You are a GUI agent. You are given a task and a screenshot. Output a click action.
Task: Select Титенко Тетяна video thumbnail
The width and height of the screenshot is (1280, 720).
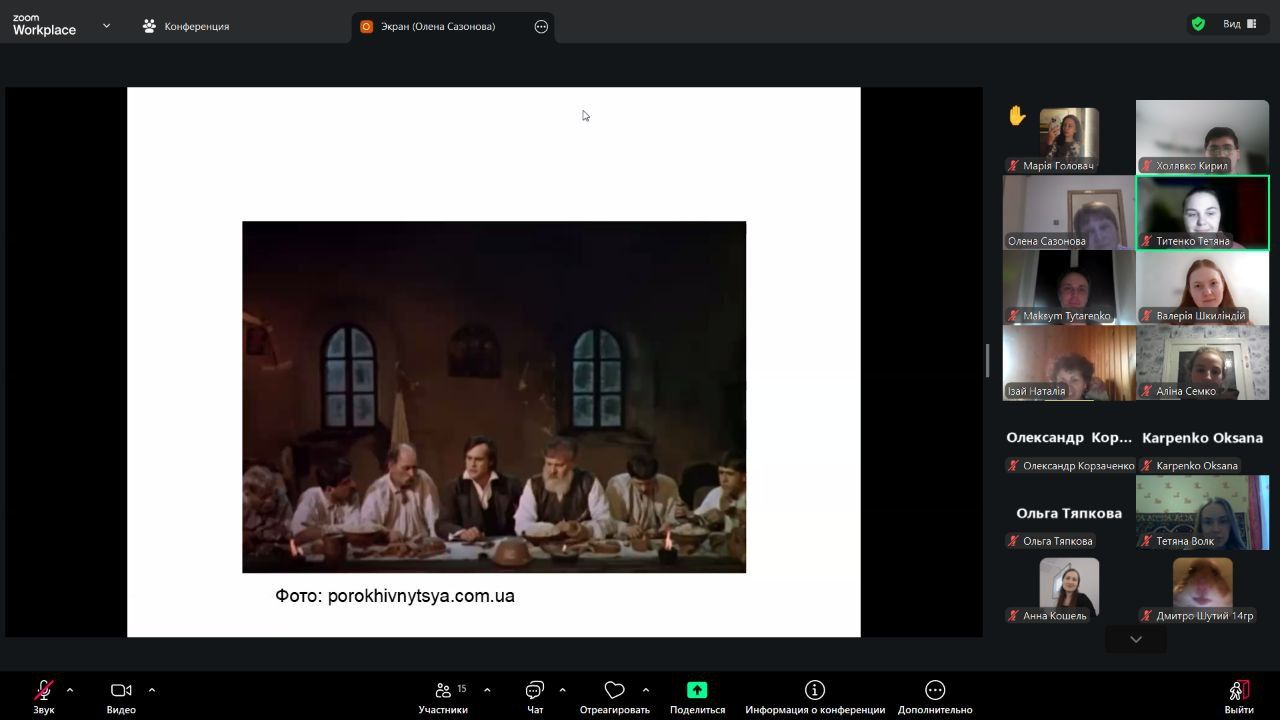[1202, 212]
